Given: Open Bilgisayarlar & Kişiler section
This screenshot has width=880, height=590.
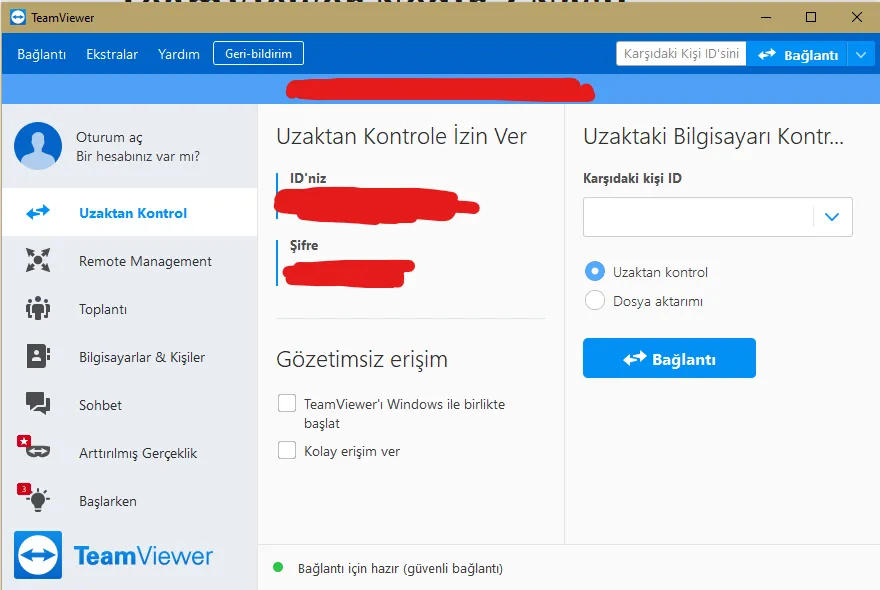Looking at the screenshot, I should (x=130, y=356).
